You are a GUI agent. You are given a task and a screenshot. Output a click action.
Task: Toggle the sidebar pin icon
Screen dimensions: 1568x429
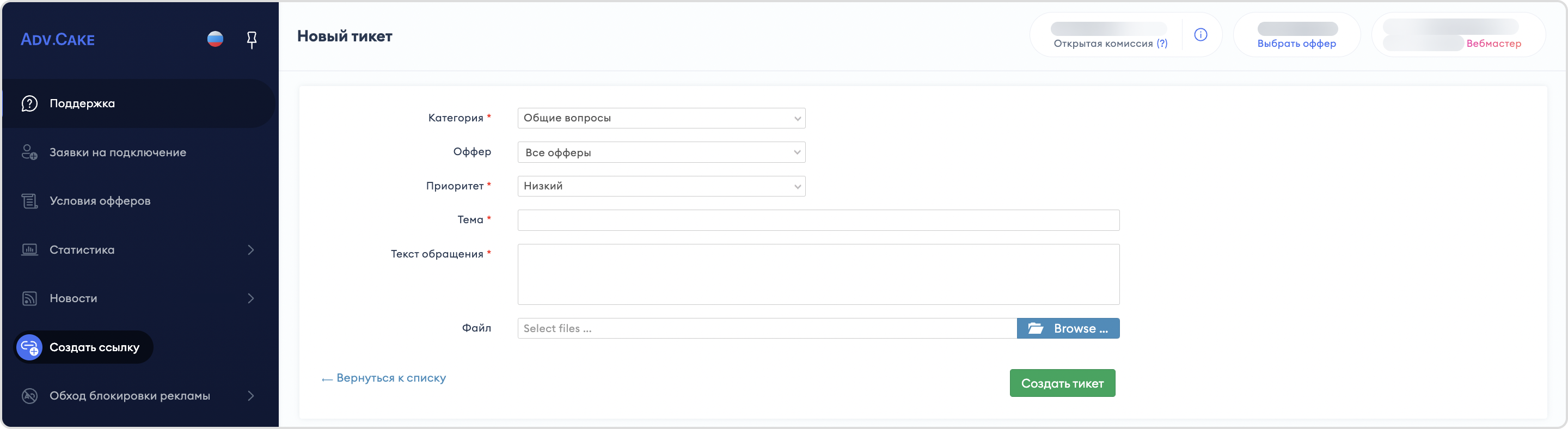click(x=252, y=40)
